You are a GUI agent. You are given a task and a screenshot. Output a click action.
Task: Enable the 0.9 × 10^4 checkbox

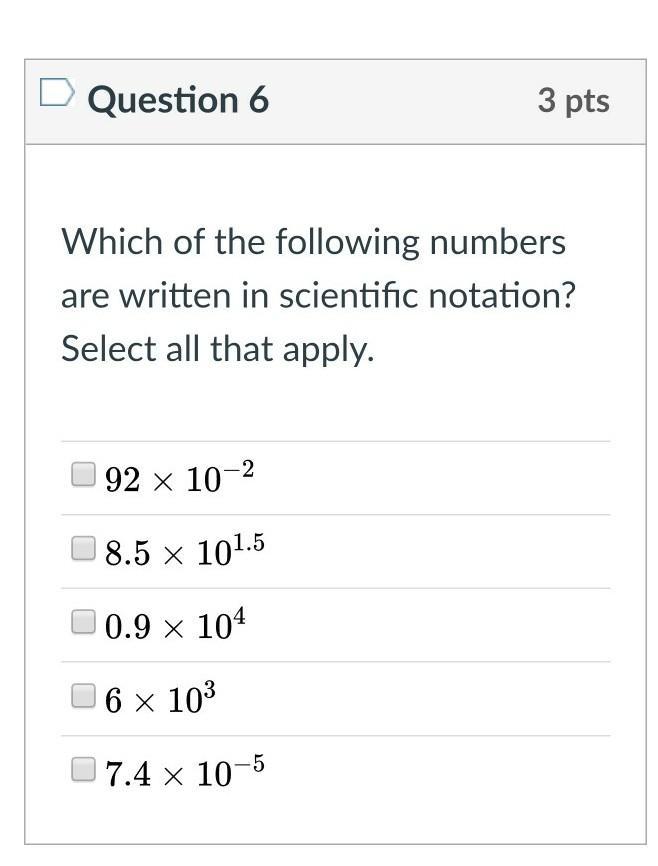(x=83, y=622)
